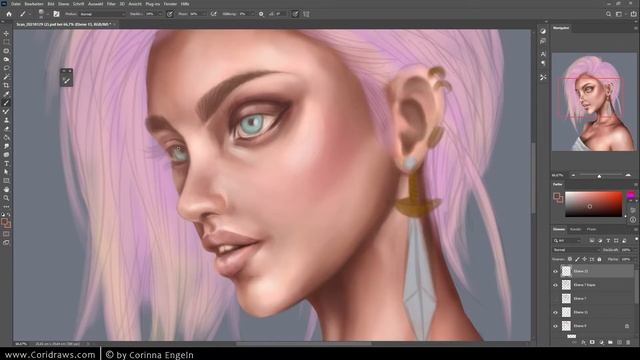Viewport: 640px width, 360px height.
Task: Open the Datei menu
Action: [16, 4]
